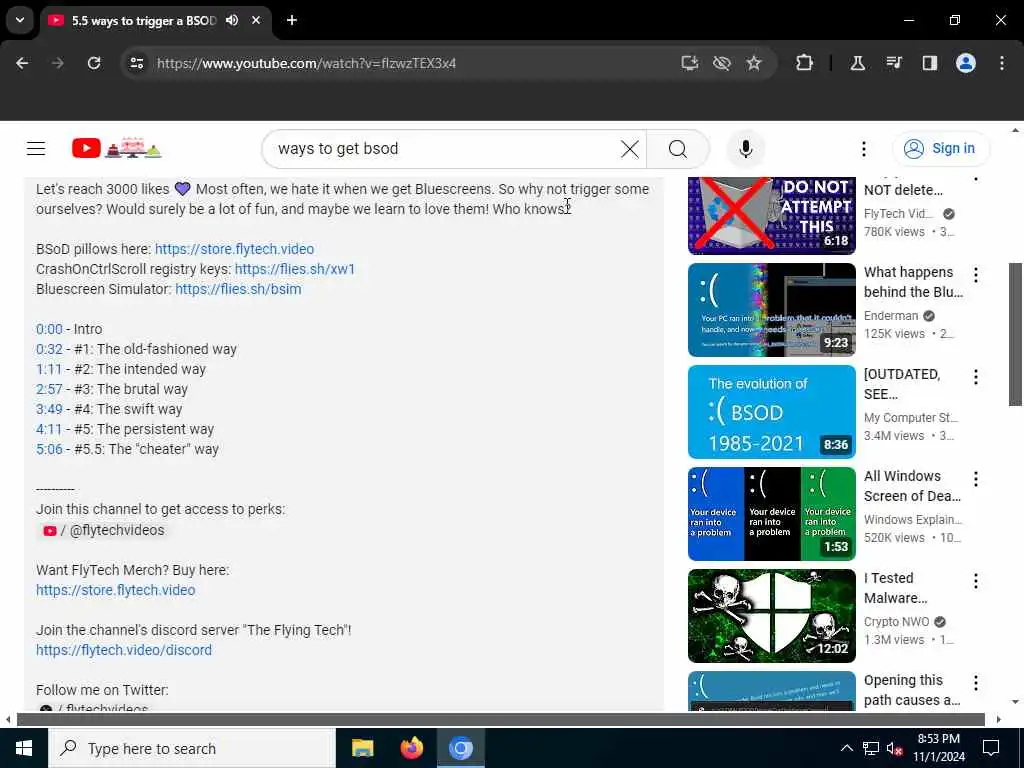Screen dimensions: 1024x768
Task: Open options for 'I Tested Malware' video
Action: (976, 581)
